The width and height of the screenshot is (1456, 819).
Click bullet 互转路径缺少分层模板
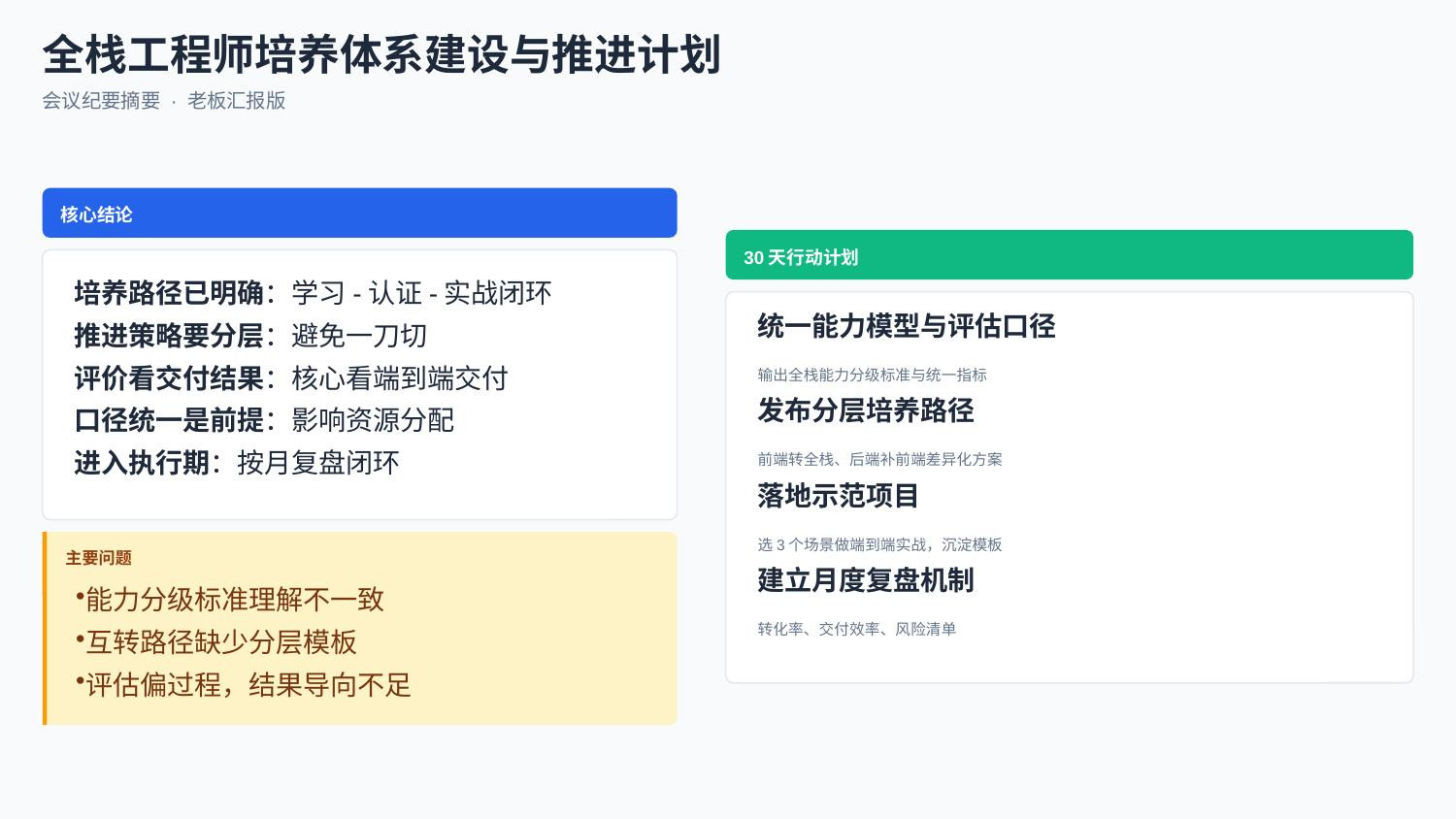coord(216,641)
